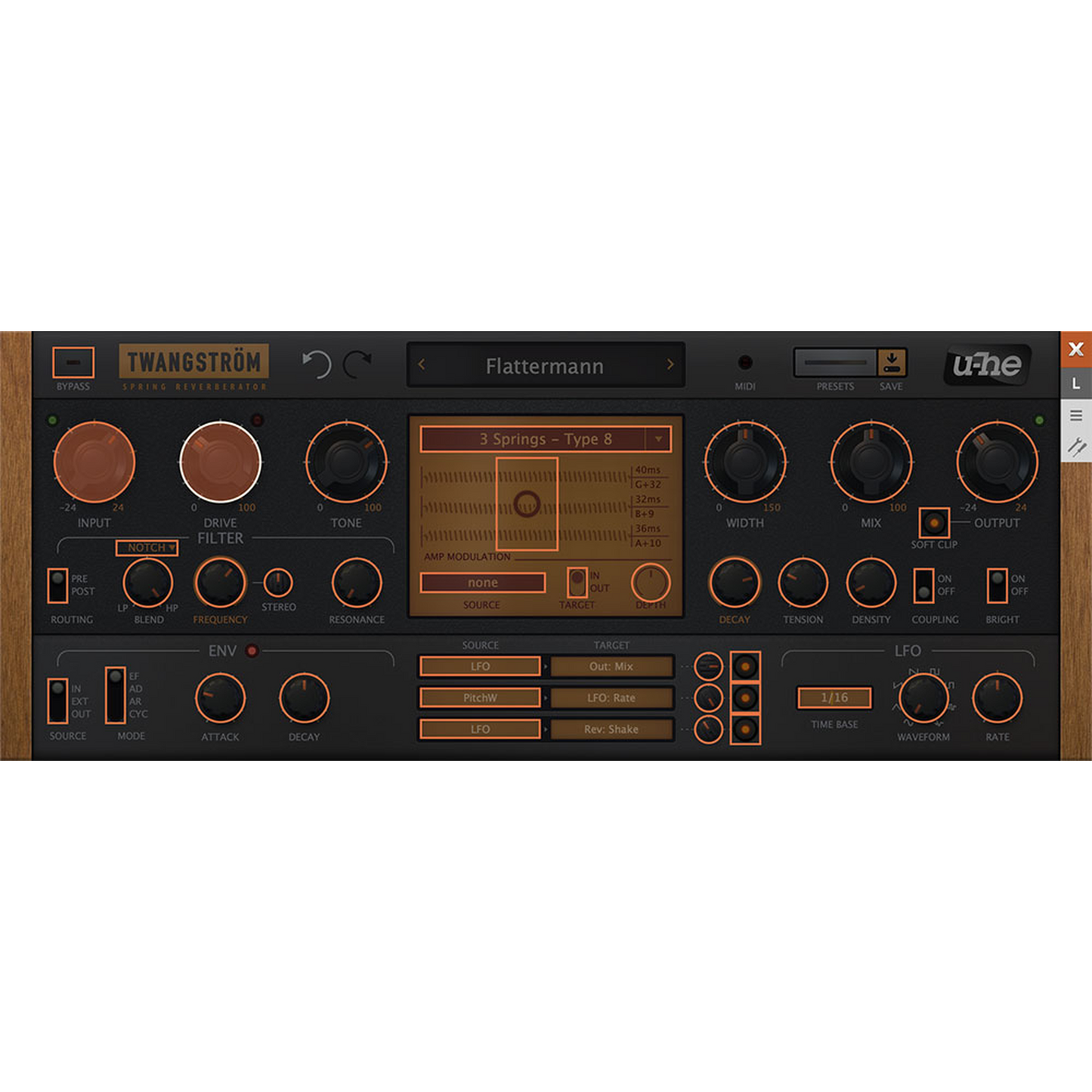Toggle the Soft Clip button

click(934, 523)
